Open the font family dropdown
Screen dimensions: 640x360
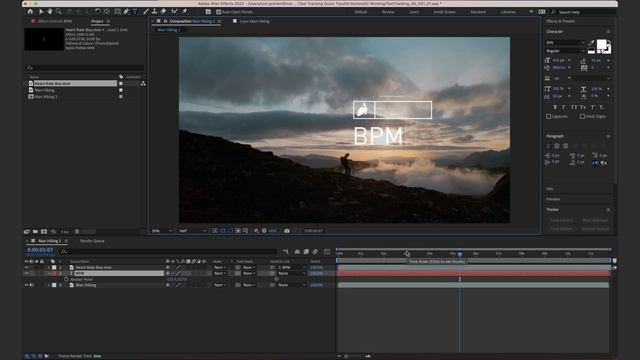pyautogui.click(x=565, y=42)
